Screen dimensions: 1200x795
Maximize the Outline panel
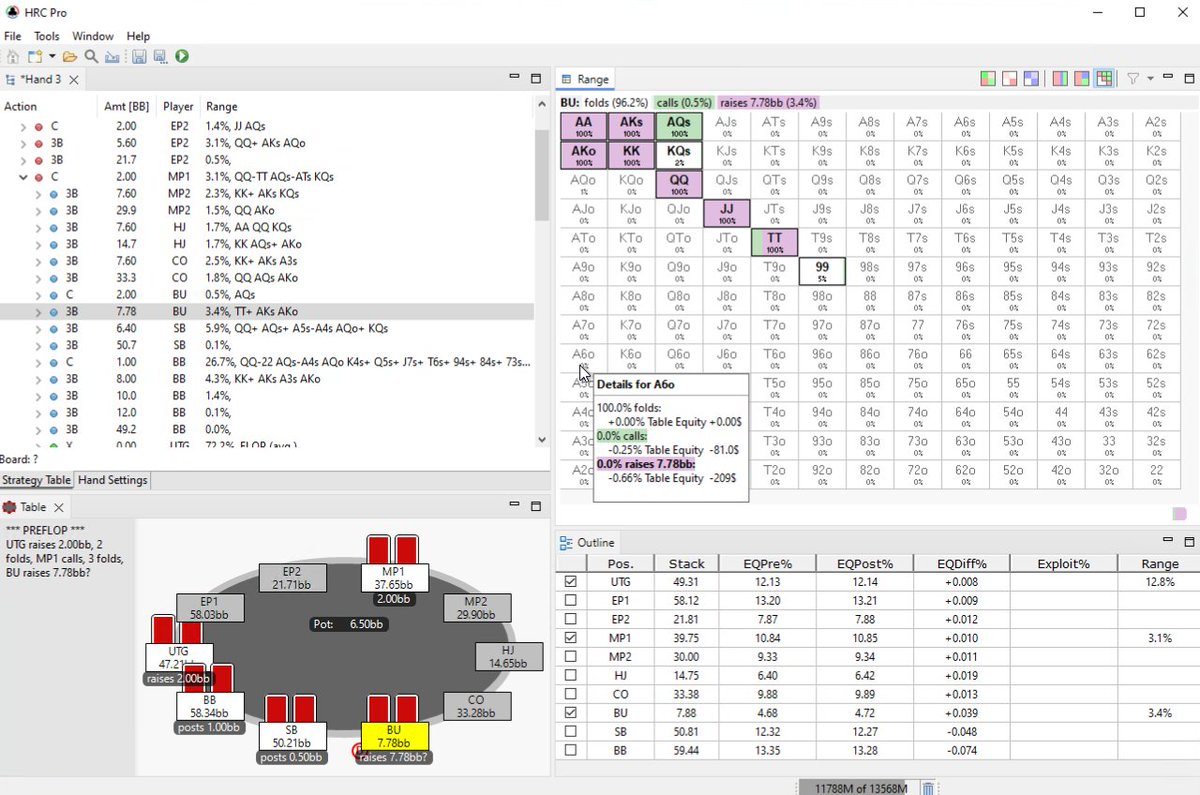tap(1189, 542)
